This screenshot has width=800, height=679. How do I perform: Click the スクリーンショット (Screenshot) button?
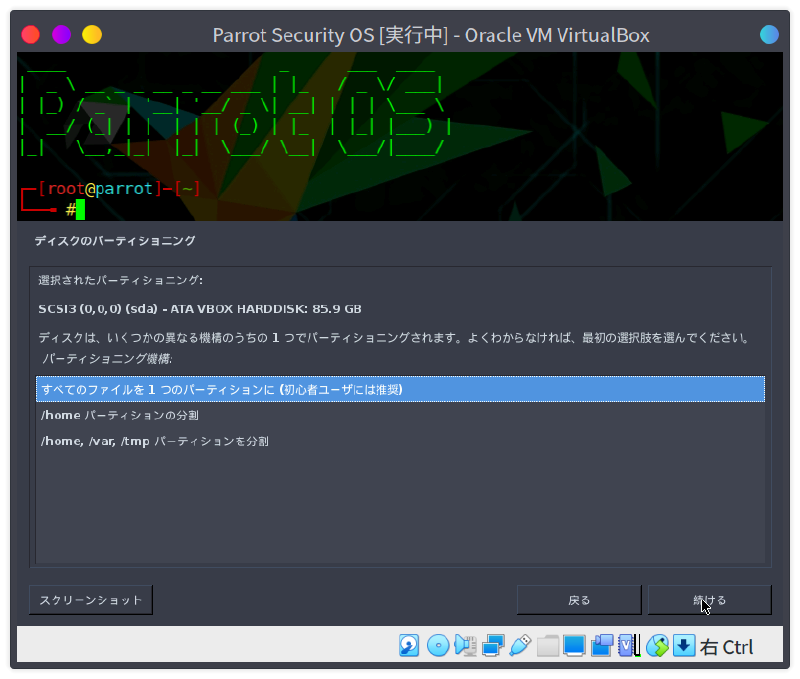click(91, 600)
